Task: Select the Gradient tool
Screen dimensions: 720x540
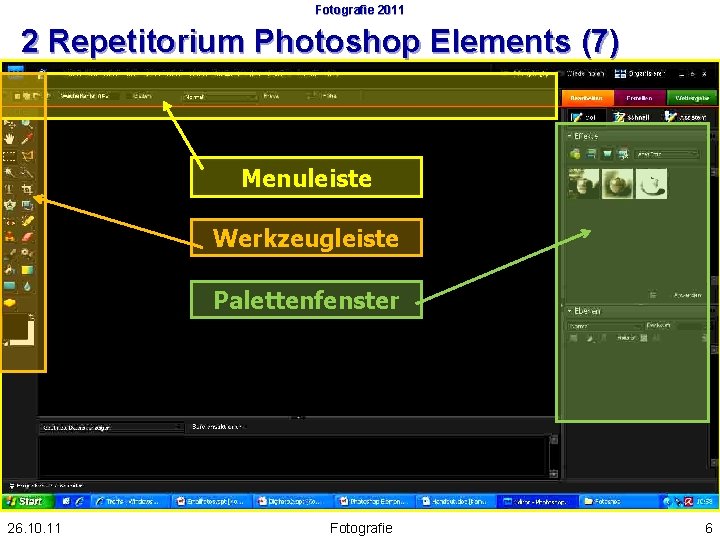Action: point(27,270)
